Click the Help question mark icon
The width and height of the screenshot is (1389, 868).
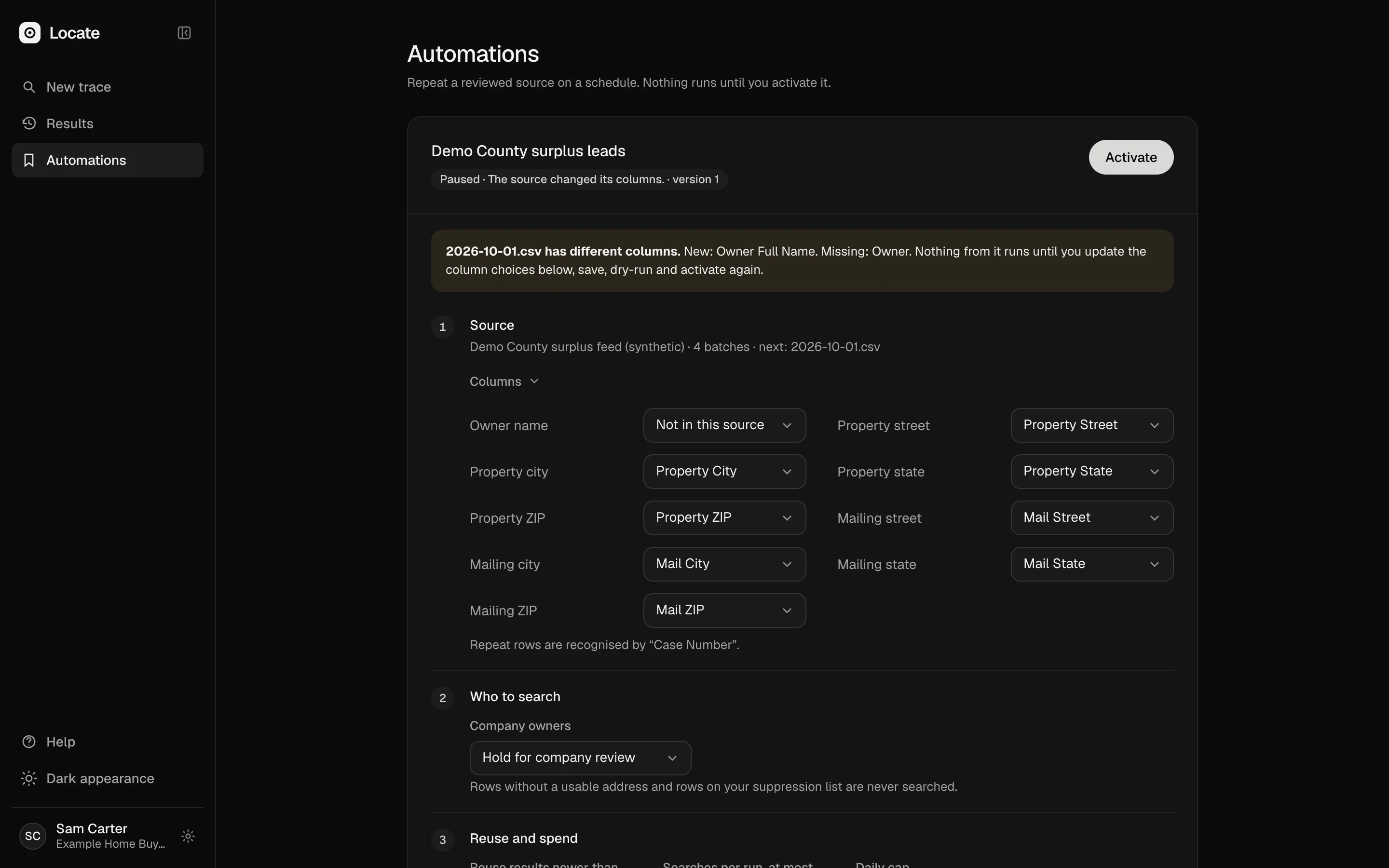29,742
